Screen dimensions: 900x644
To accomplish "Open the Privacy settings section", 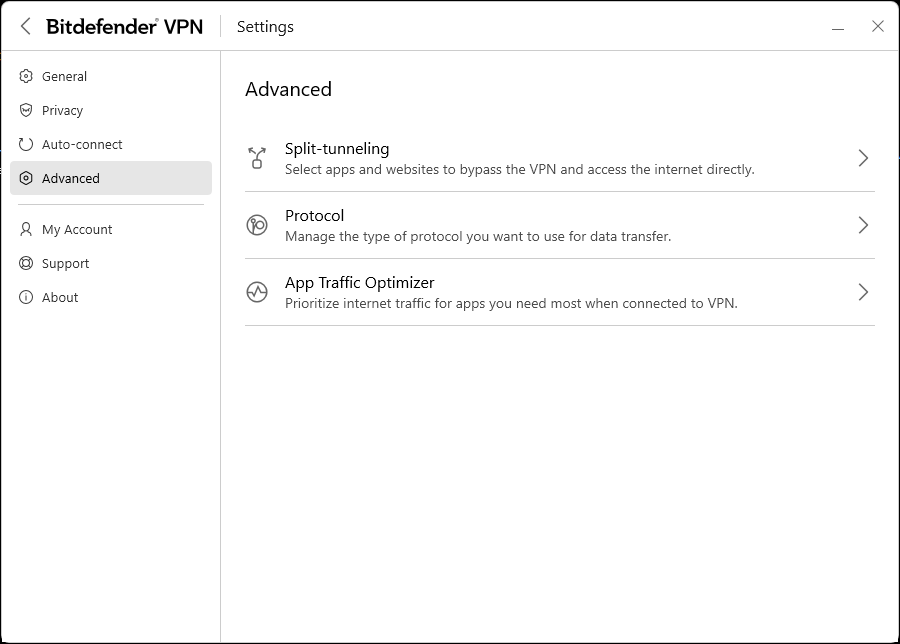I will tap(62, 110).
